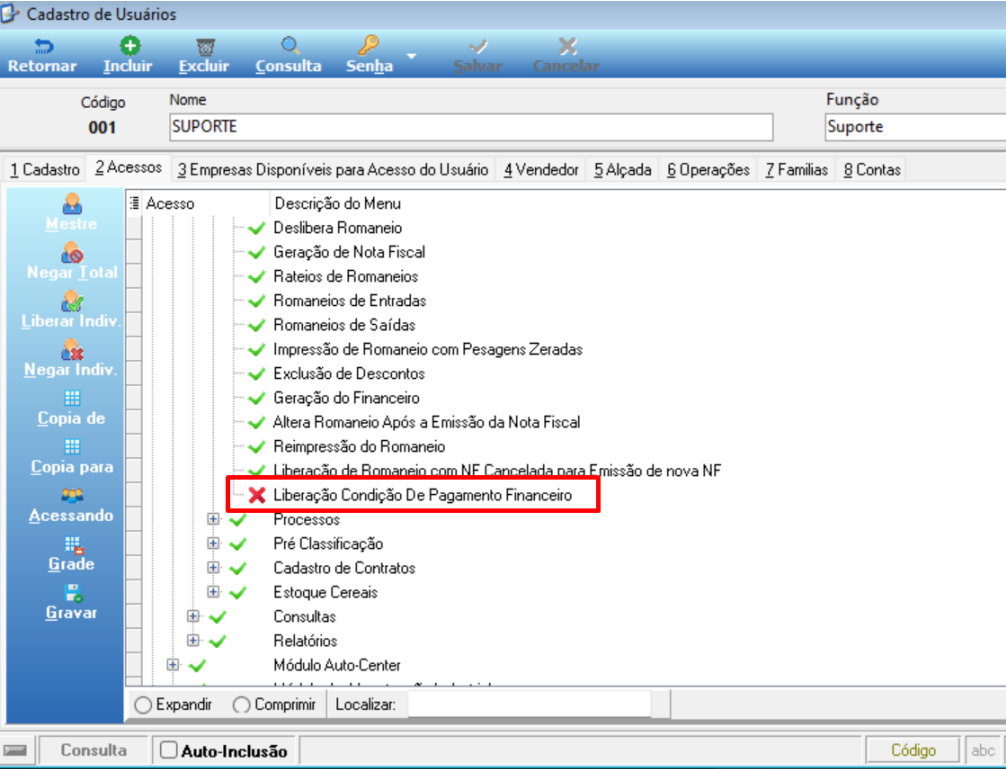1006x769 pixels.
Task: Toggle checkmark for Reimpressão do Romaneio
Action: click(x=257, y=447)
